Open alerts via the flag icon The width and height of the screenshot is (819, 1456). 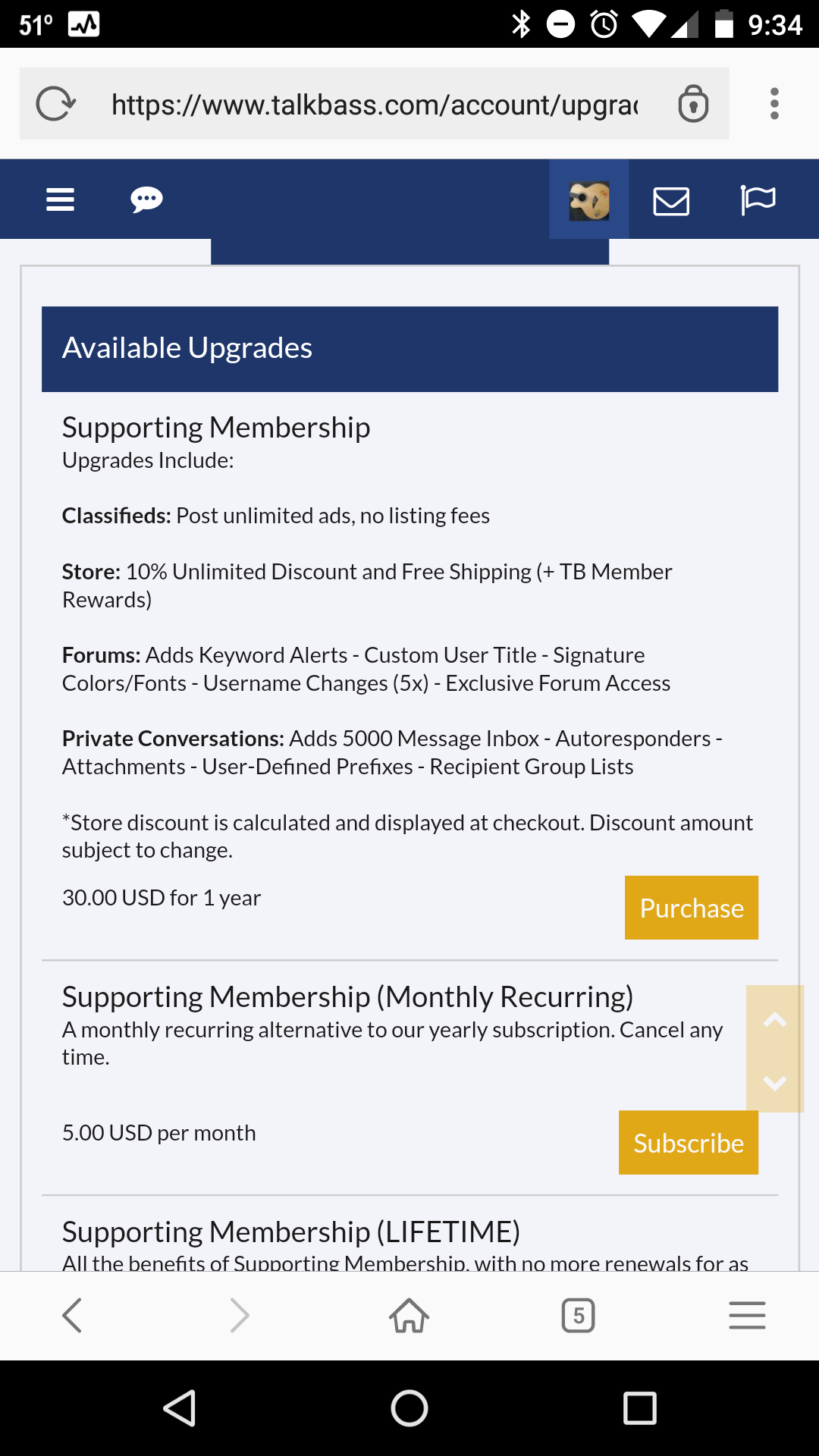(x=758, y=200)
